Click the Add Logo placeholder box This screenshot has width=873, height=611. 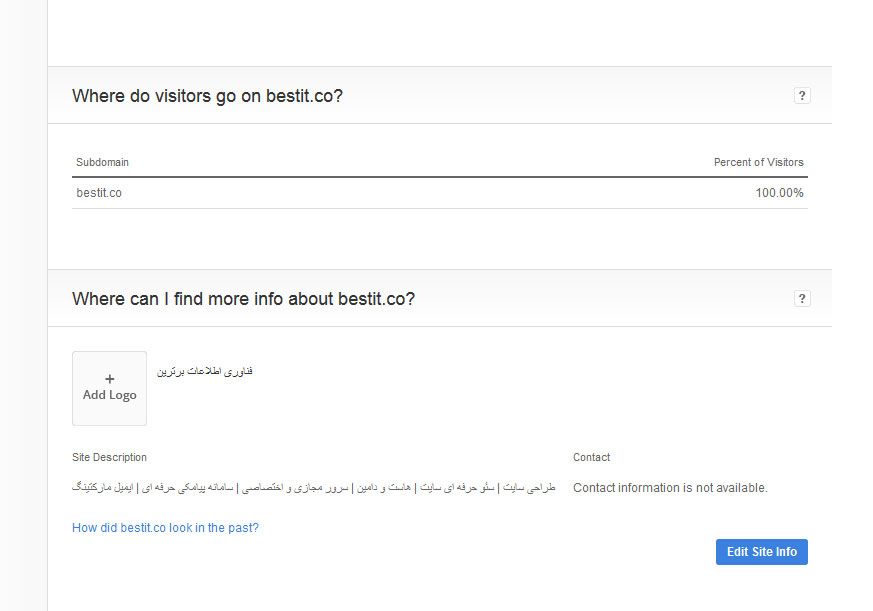click(109, 388)
